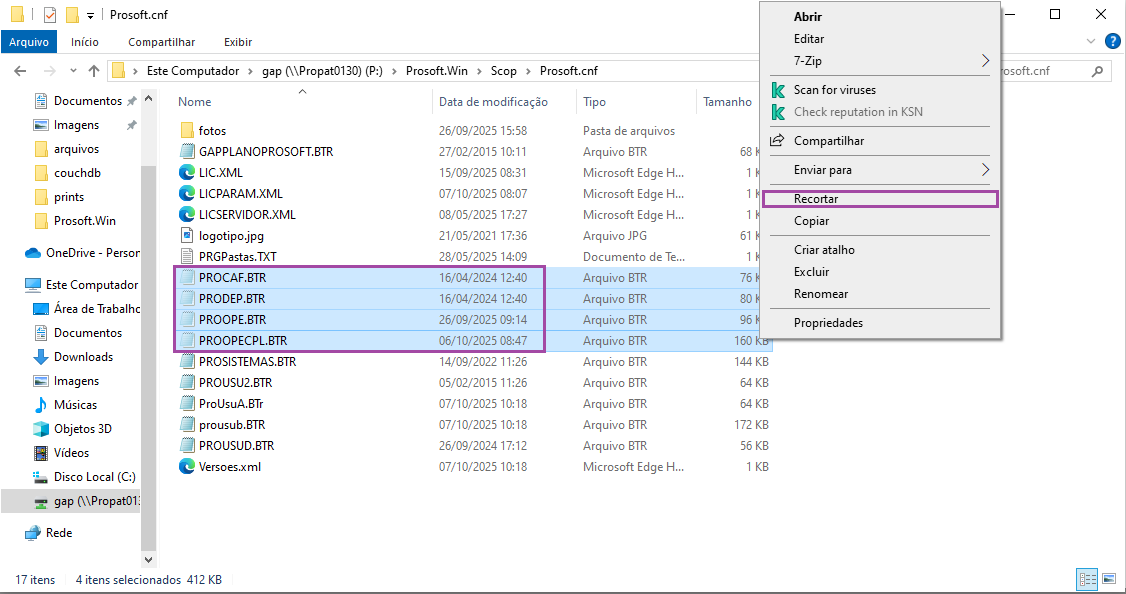Click the Check reputation in KSN icon
The image size is (1126, 594).
[x=778, y=112]
